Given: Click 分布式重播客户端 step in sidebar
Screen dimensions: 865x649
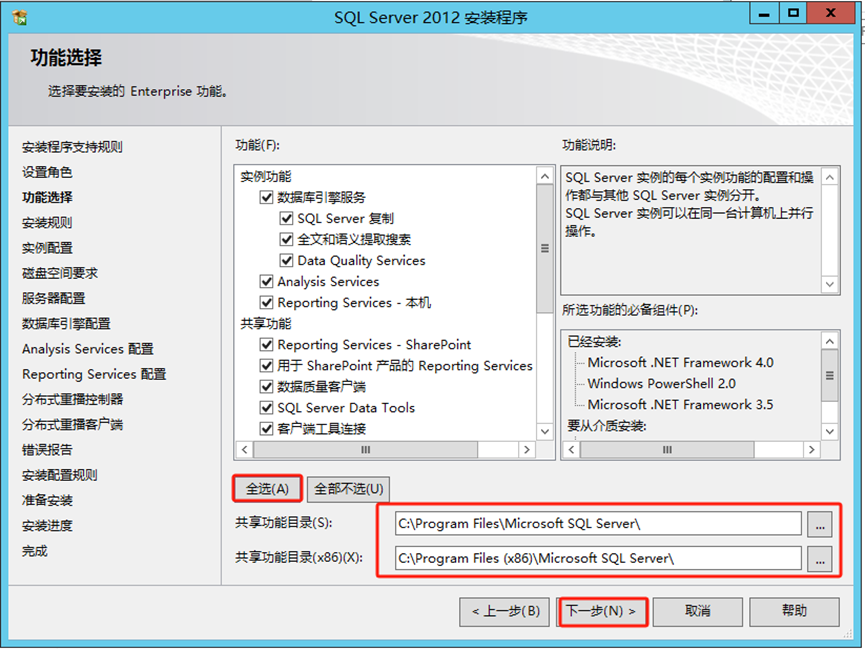Looking at the screenshot, I should pos(72,425).
